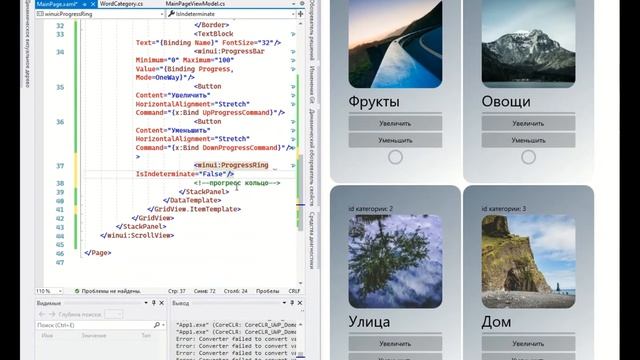Image resolution: width=640 pixels, height=360 pixels.
Task: Close the Вывод panel
Action: pos(300,303)
